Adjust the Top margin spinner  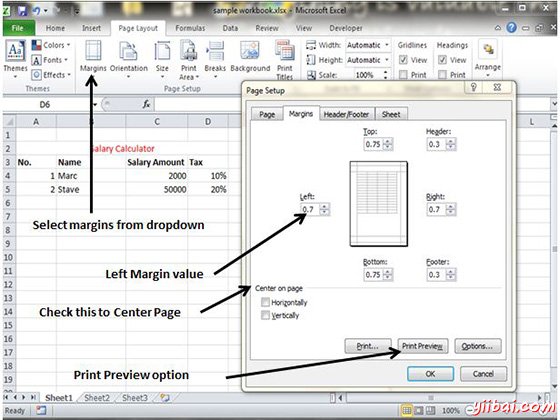[388, 144]
